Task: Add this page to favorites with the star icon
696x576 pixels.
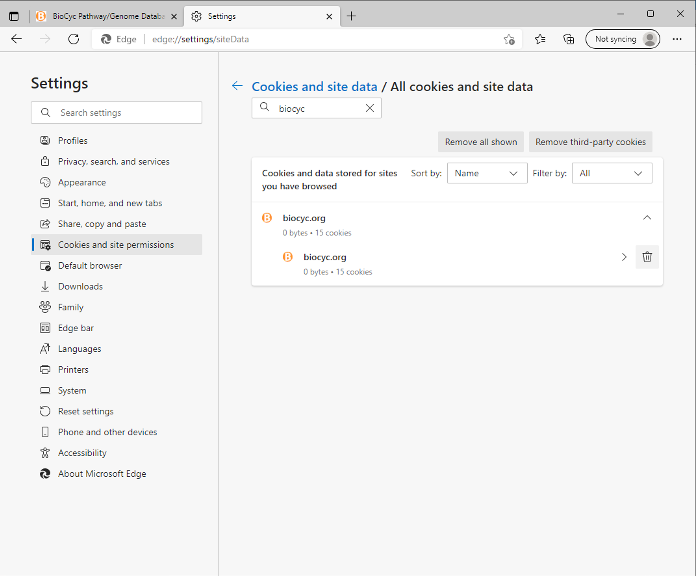Action: point(509,39)
